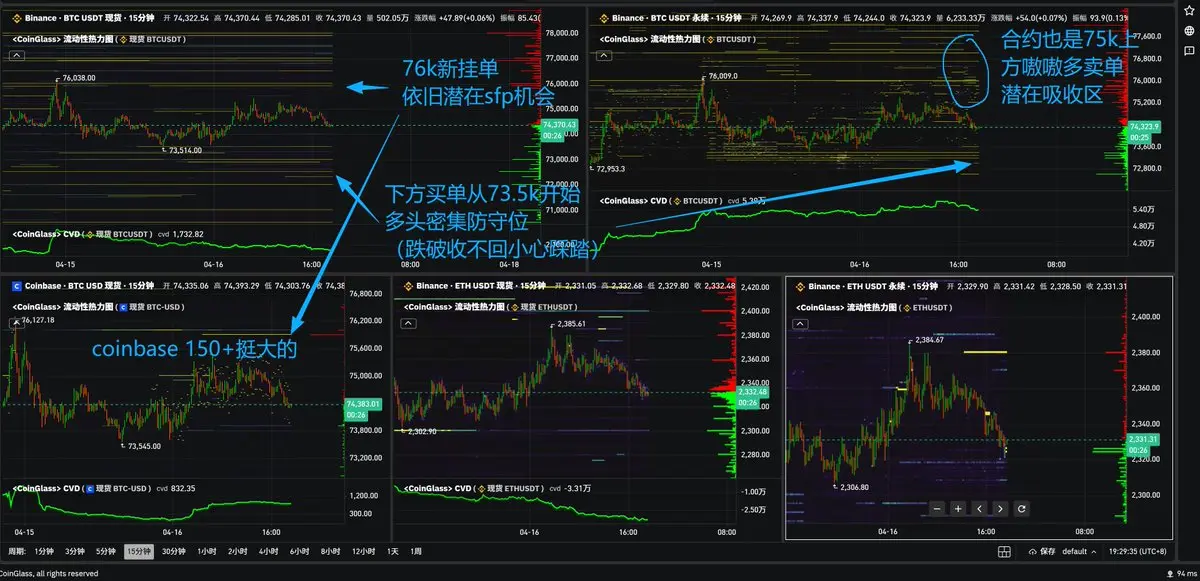The width and height of the screenshot is (1200, 581).
Task: Click the 76,009.0 high marker on BTC perpetual
Action: pos(723,76)
